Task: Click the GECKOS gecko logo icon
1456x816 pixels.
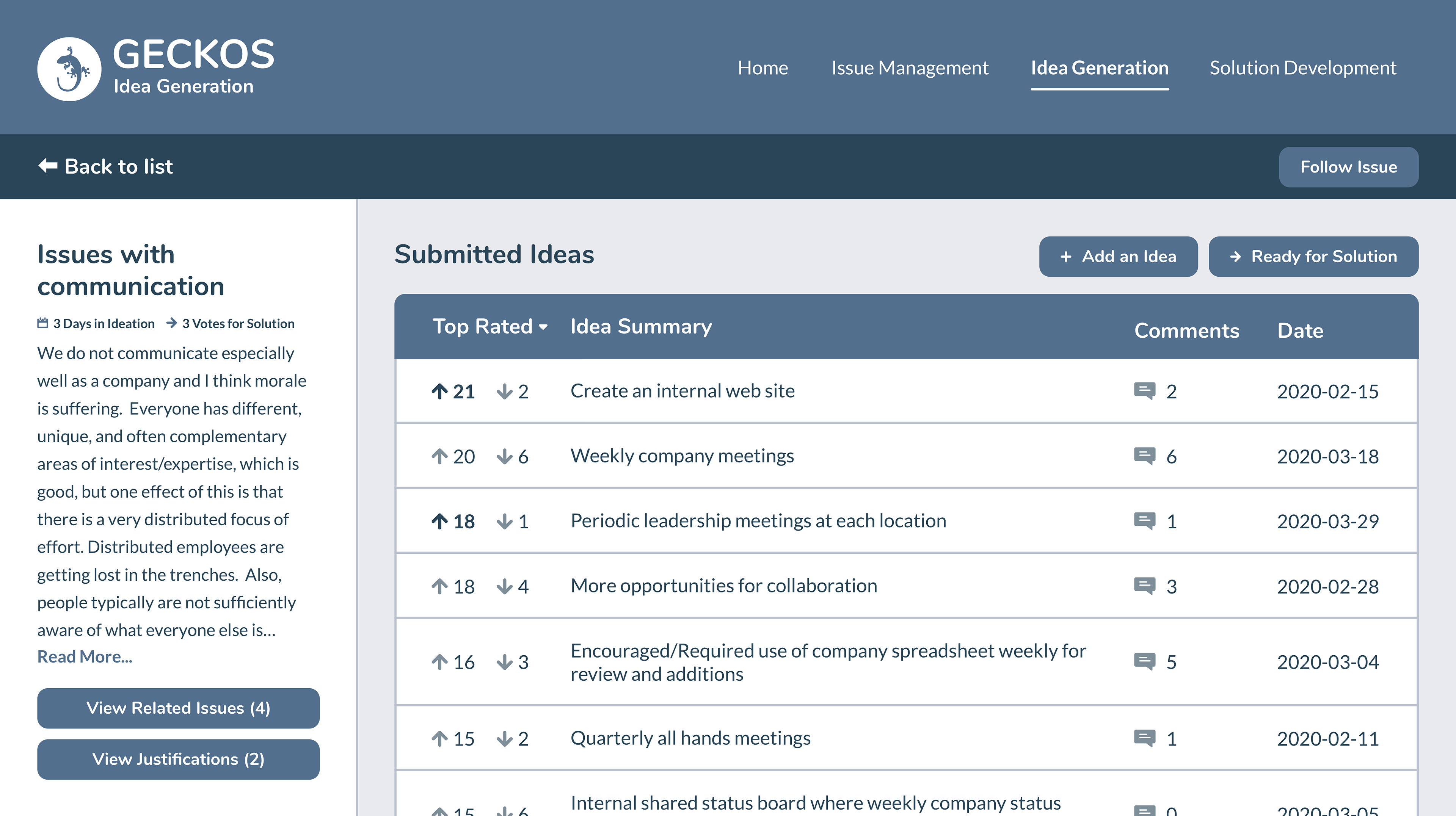Action: point(69,69)
